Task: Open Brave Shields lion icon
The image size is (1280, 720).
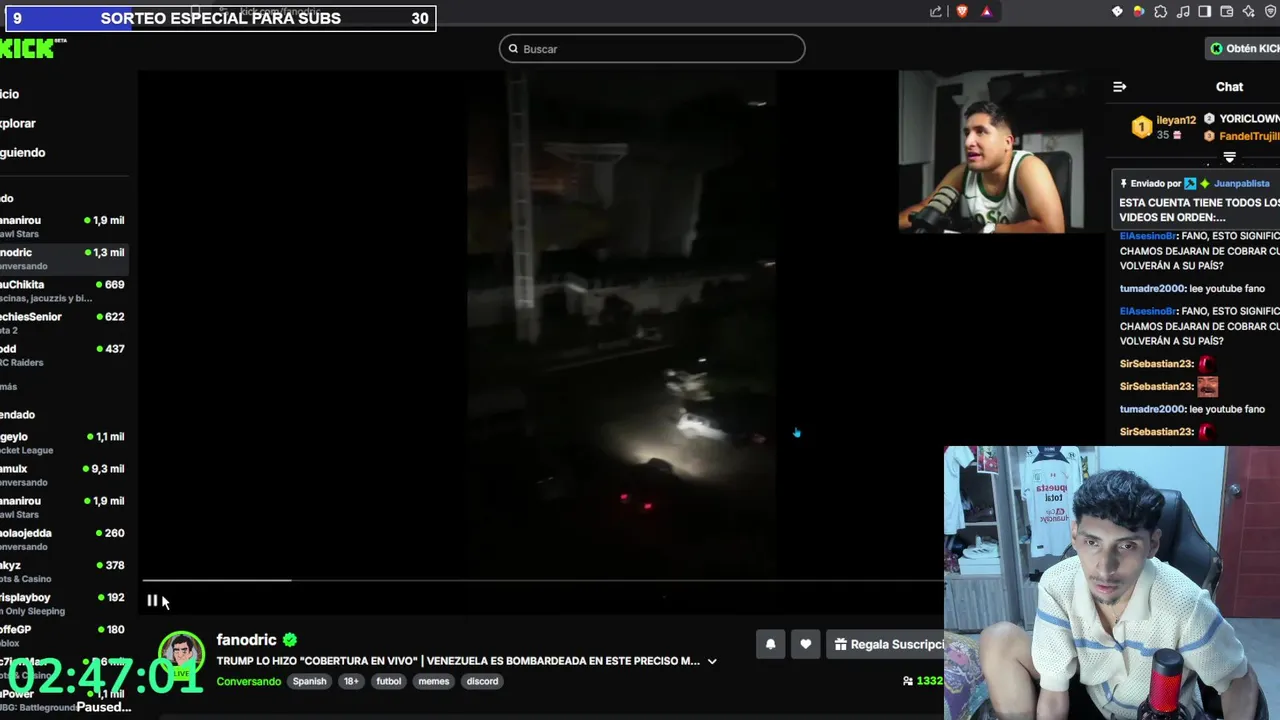Action: [962, 12]
